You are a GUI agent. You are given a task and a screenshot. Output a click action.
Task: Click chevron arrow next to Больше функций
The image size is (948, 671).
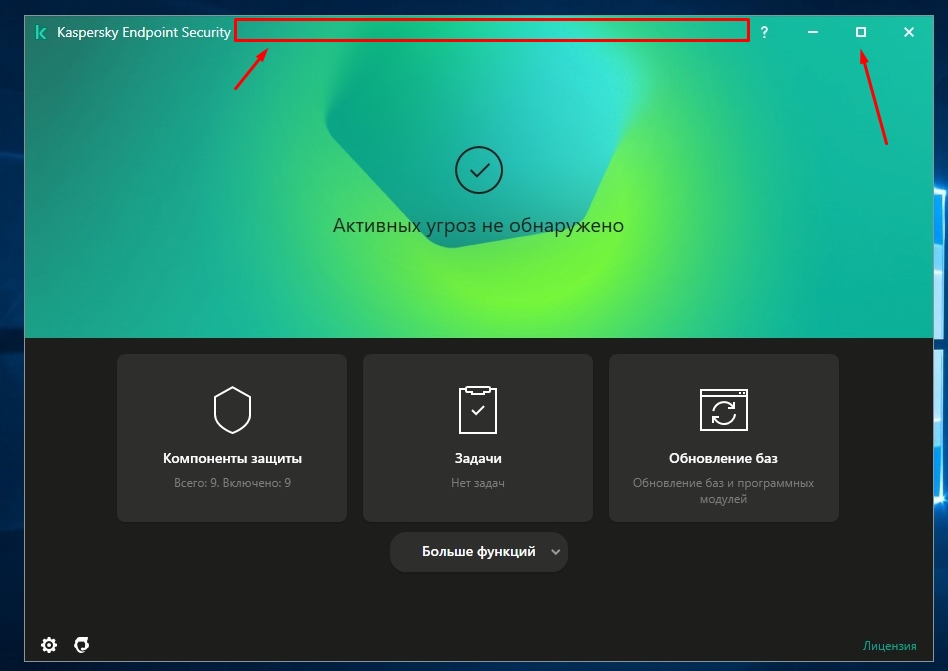[556, 552]
